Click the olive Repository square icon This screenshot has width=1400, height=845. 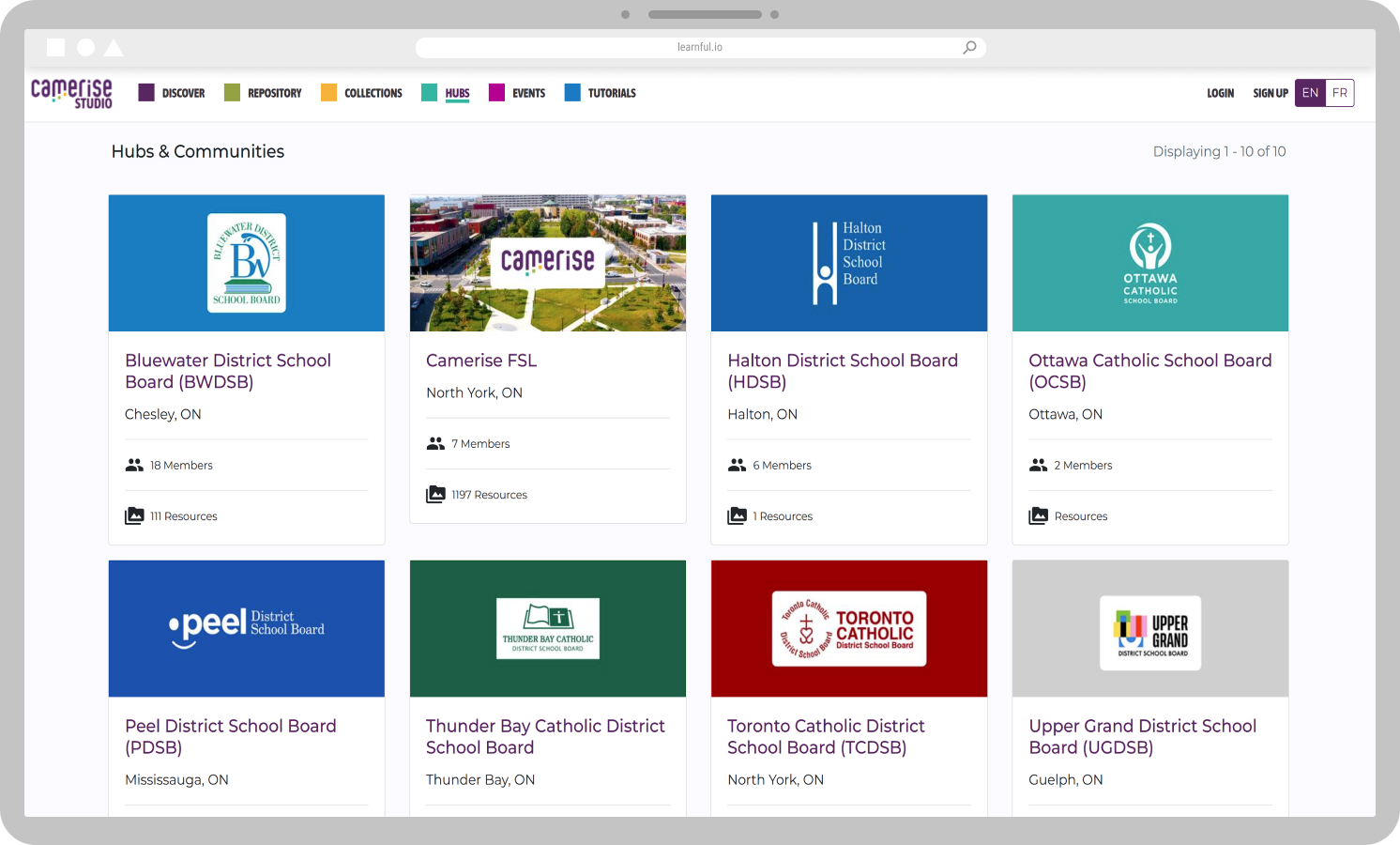pyautogui.click(x=232, y=92)
